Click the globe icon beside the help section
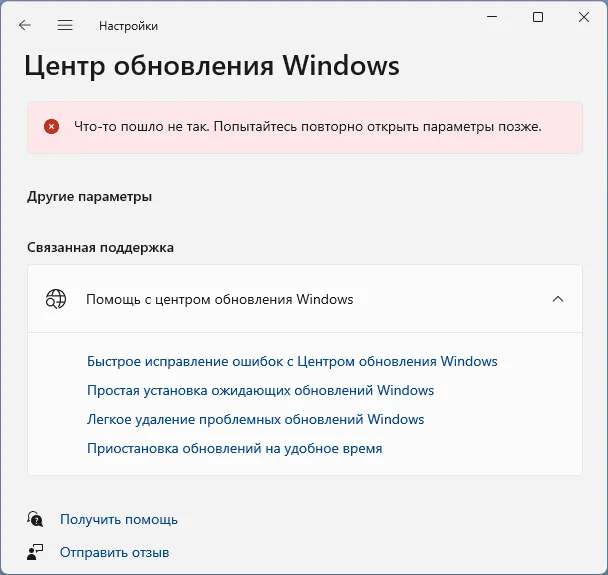608x575 pixels. pyautogui.click(x=57, y=299)
